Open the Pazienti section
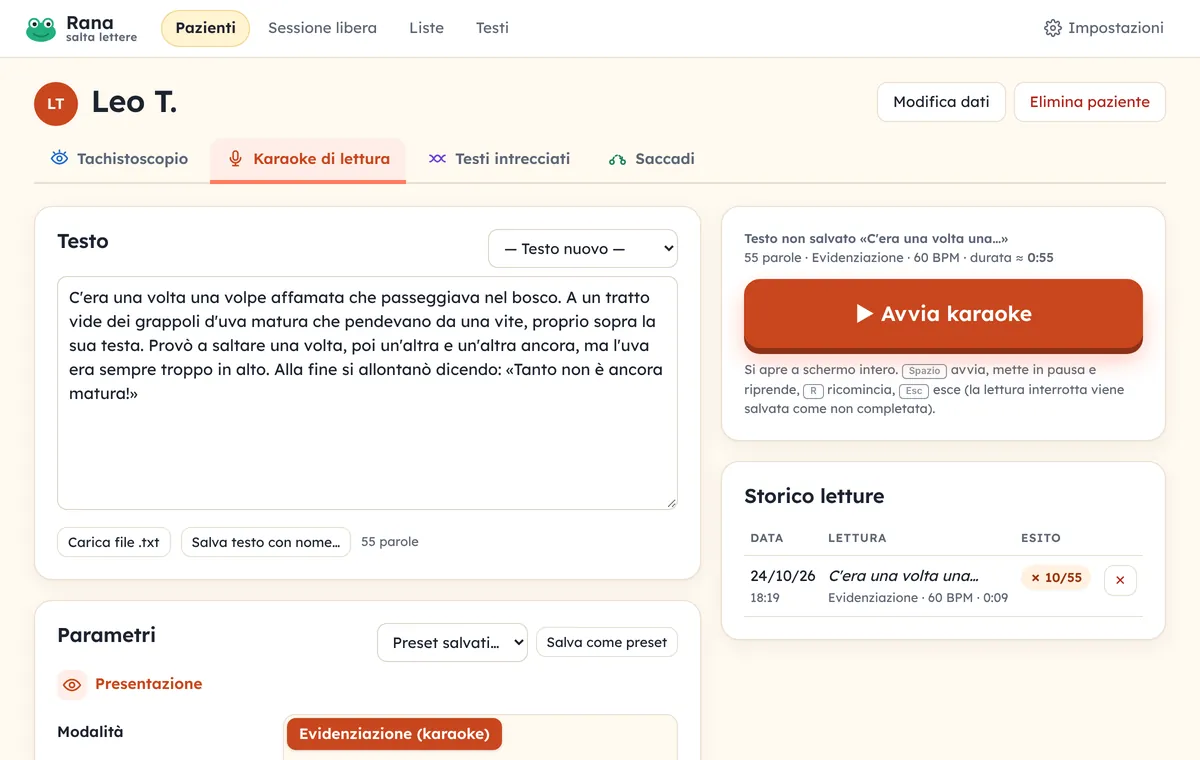 [205, 28]
